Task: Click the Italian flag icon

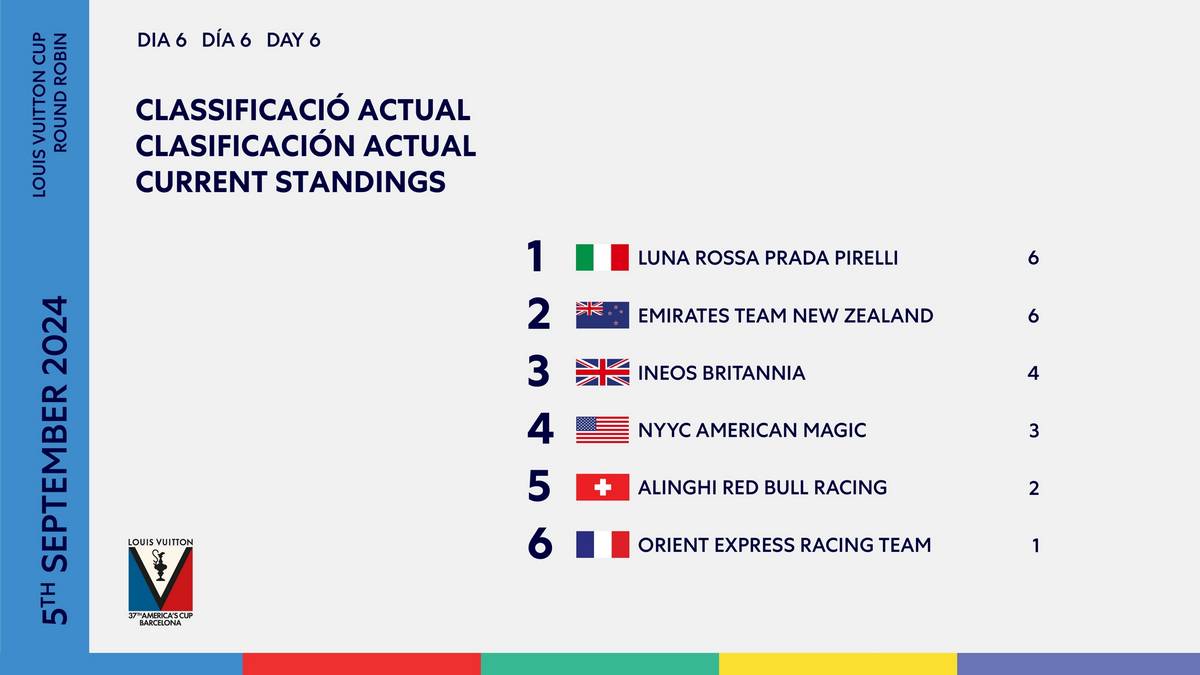Action: click(602, 258)
